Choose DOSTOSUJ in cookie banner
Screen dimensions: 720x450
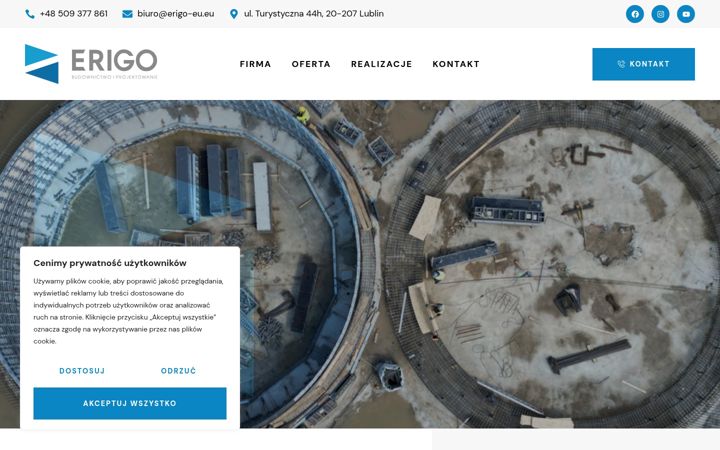82,371
